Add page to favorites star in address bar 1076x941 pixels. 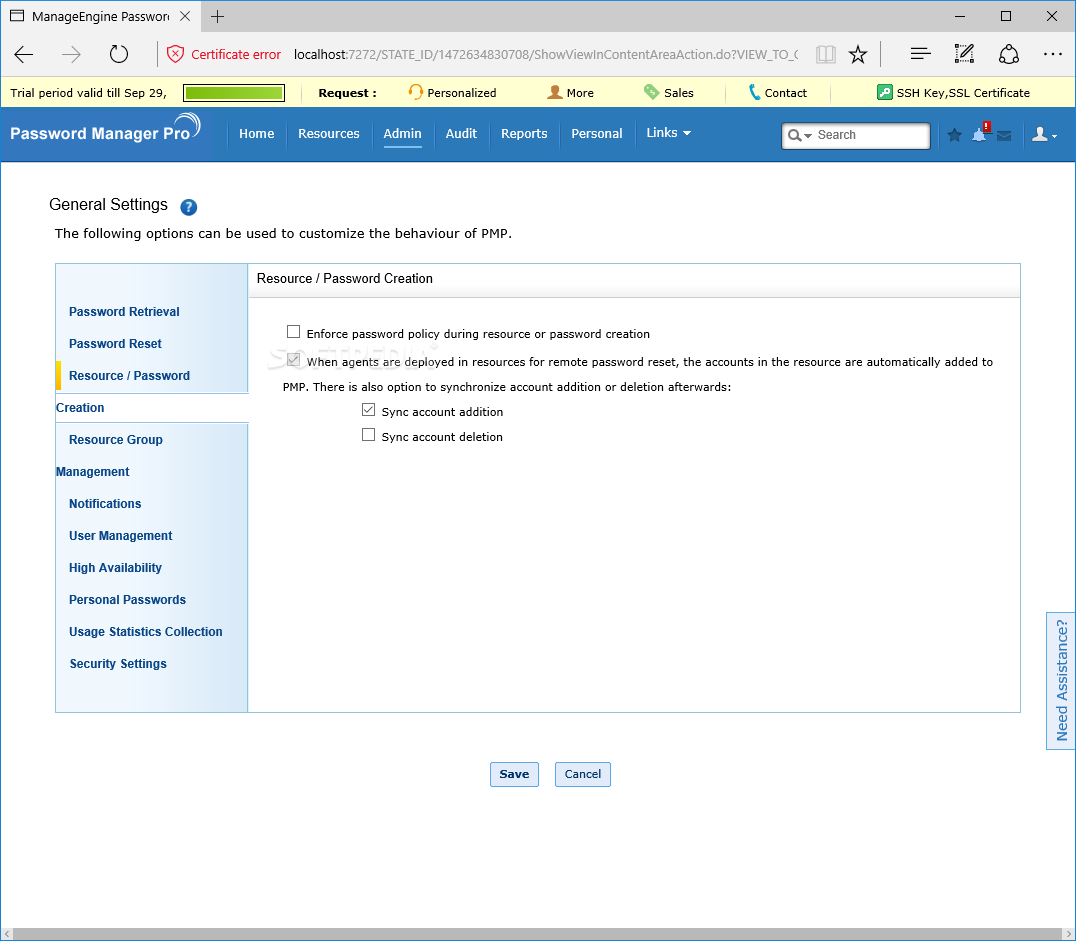(858, 54)
